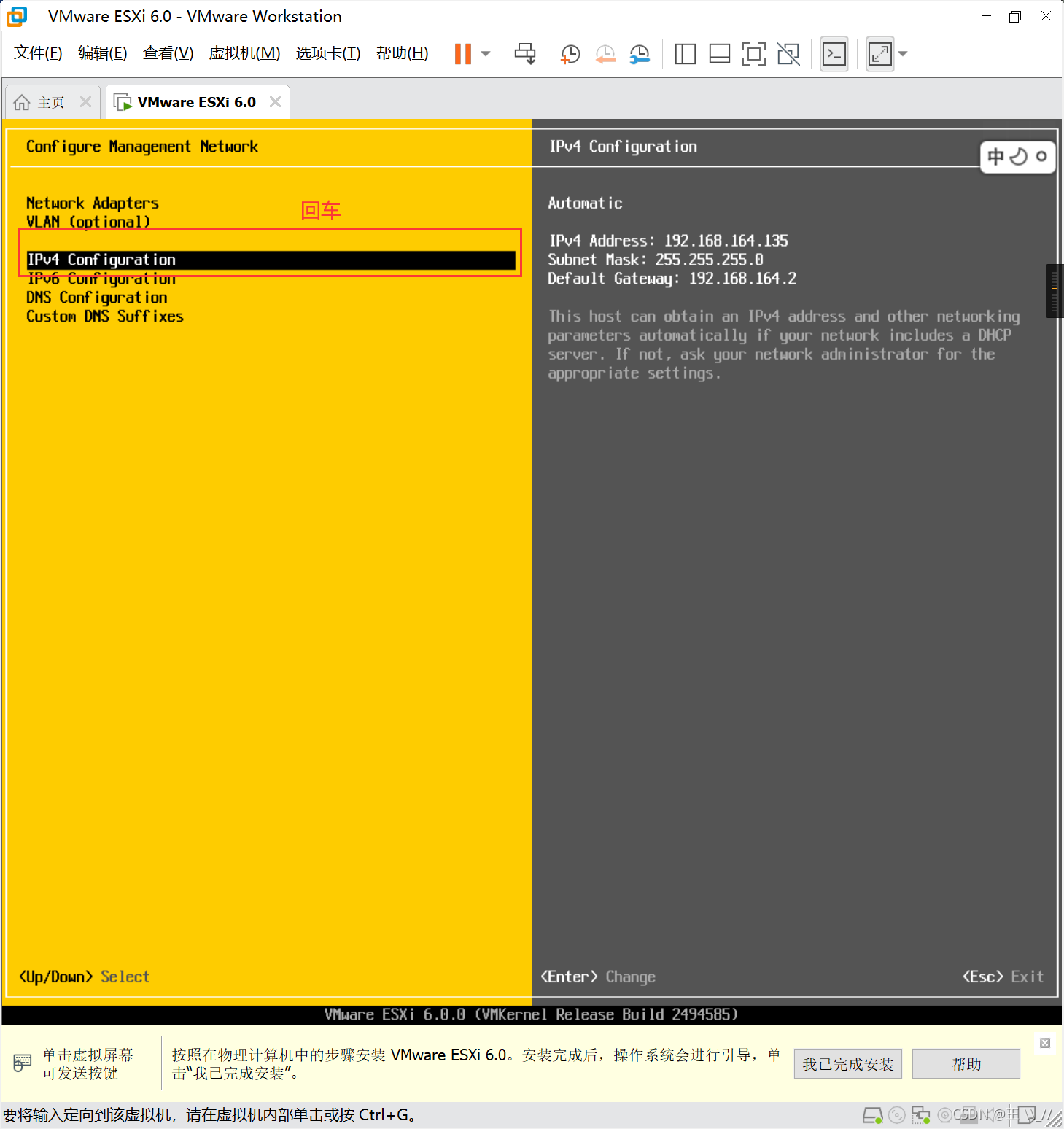Click the <Up/Down> Select hint

tap(85, 977)
